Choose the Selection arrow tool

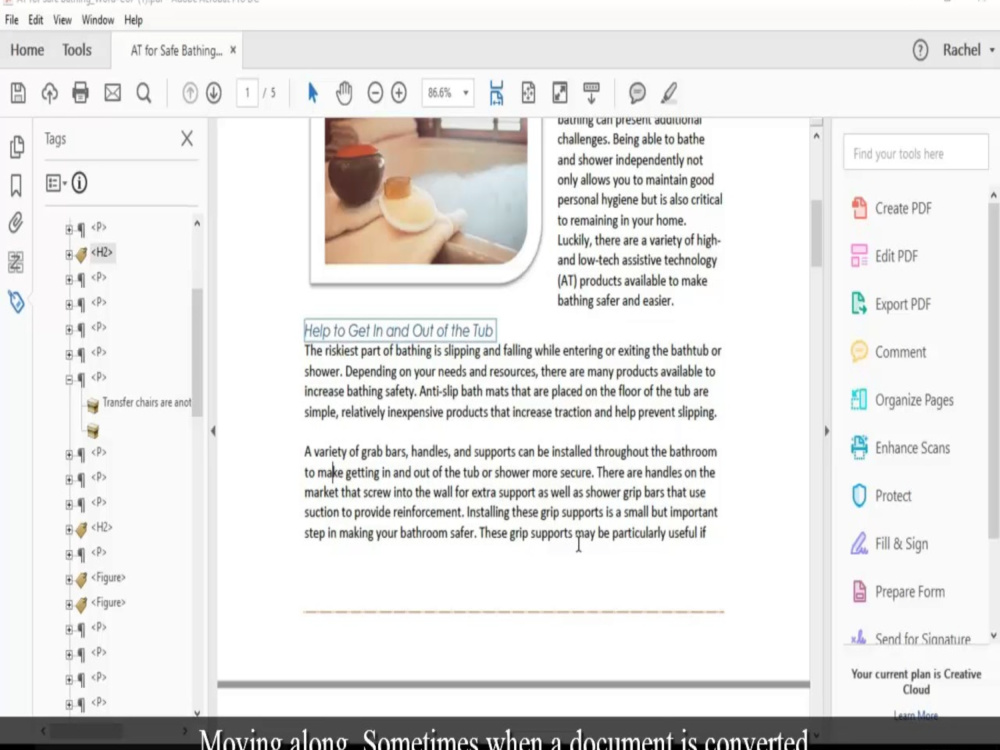coord(312,93)
